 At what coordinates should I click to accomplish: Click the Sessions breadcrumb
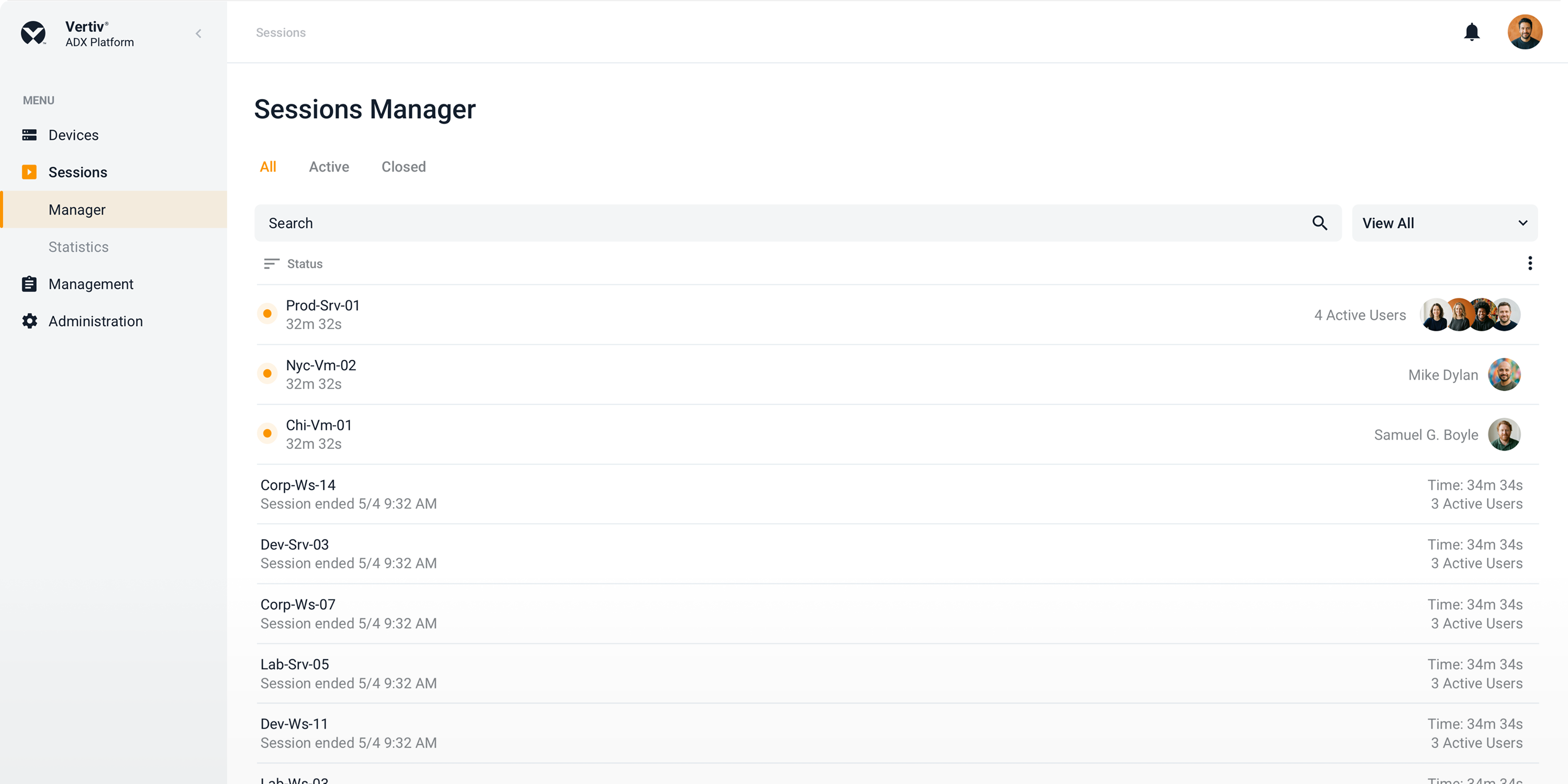[x=281, y=32]
